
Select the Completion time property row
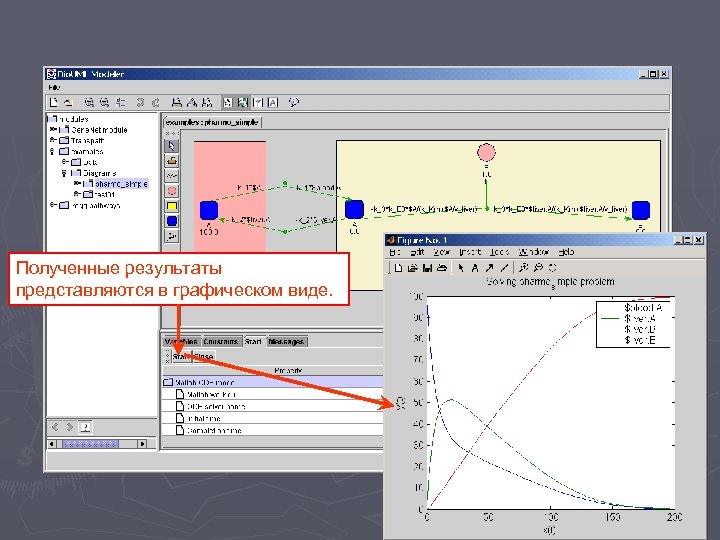pyautogui.click(x=273, y=430)
